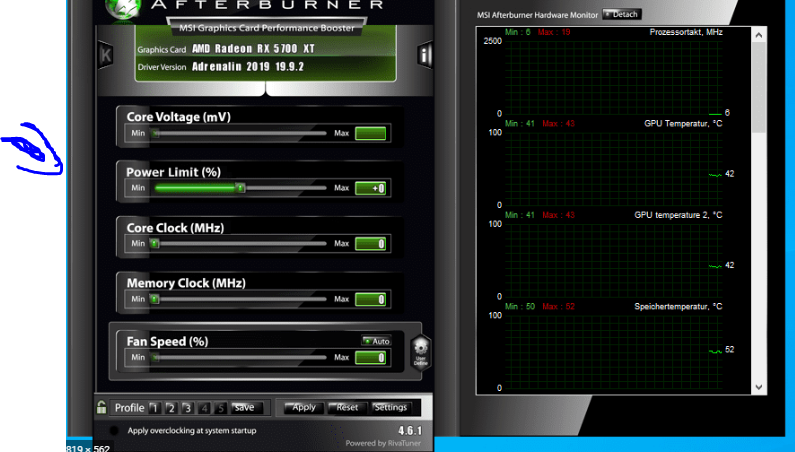This screenshot has height=452, width=795.
Task: Click the Max : 52 memory temperature reading
Action: pyautogui.click(x=558, y=306)
